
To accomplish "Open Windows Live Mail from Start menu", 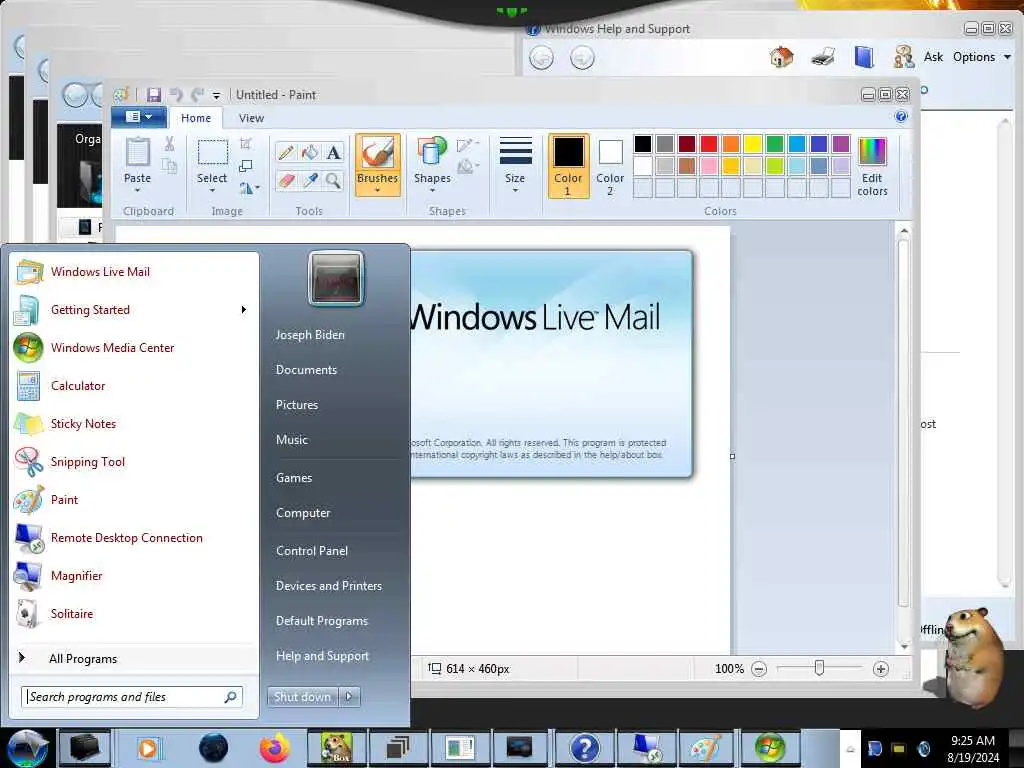I will pos(134,272).
